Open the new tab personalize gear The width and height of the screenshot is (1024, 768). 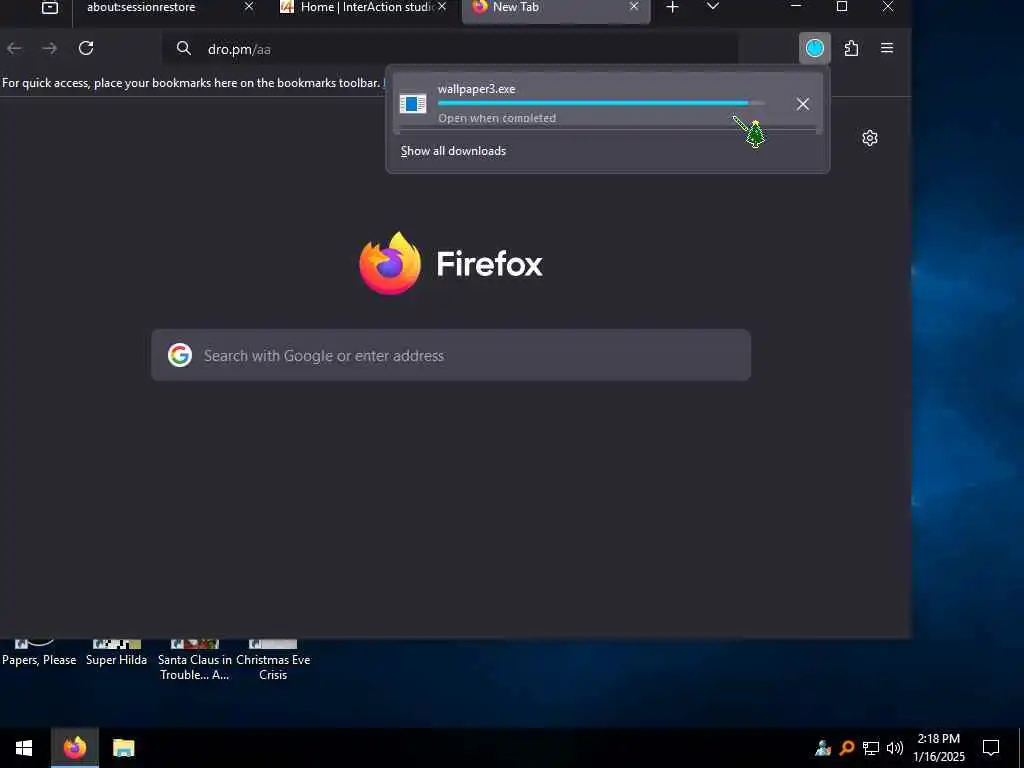[x=869, y=138]
